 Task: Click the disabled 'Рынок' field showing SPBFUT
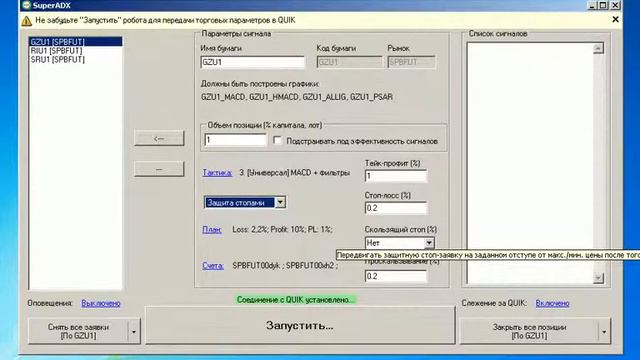point(411,62)
